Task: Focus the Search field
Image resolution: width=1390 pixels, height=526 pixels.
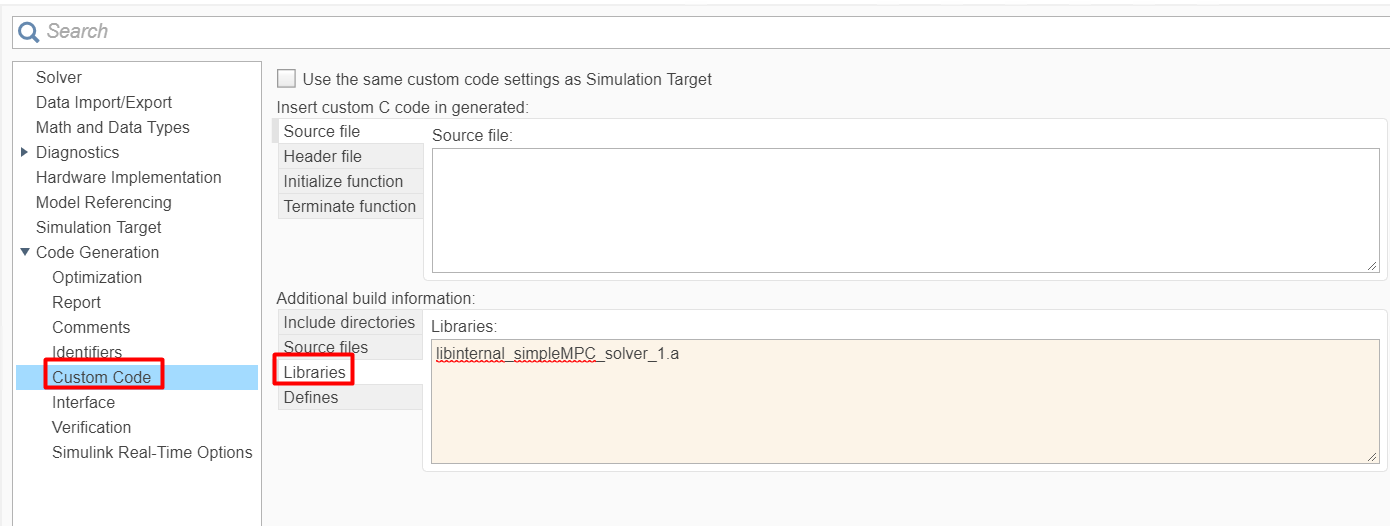Action: coord(700,32)
